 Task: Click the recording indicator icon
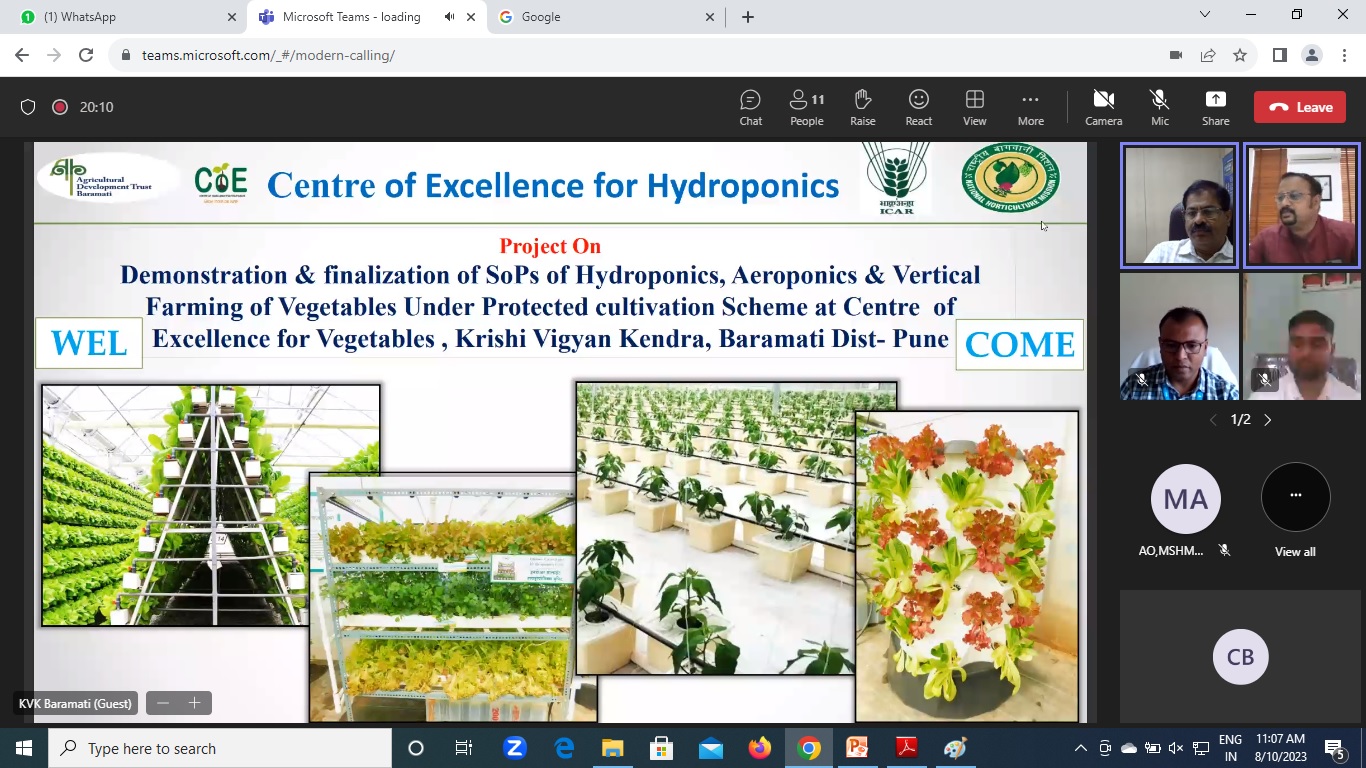tap(60, 107)
